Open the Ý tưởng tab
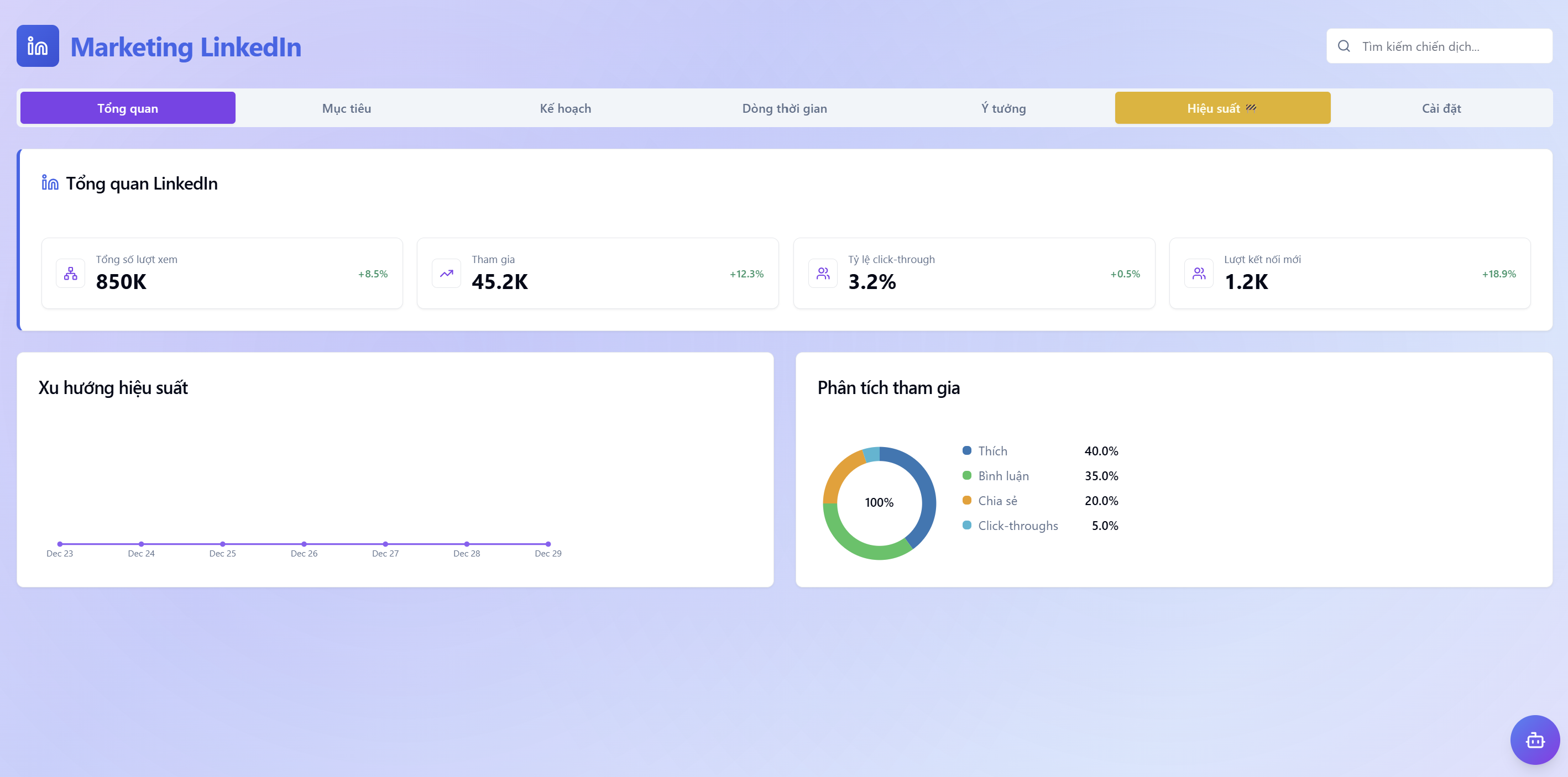 (x=1003, y=108)
